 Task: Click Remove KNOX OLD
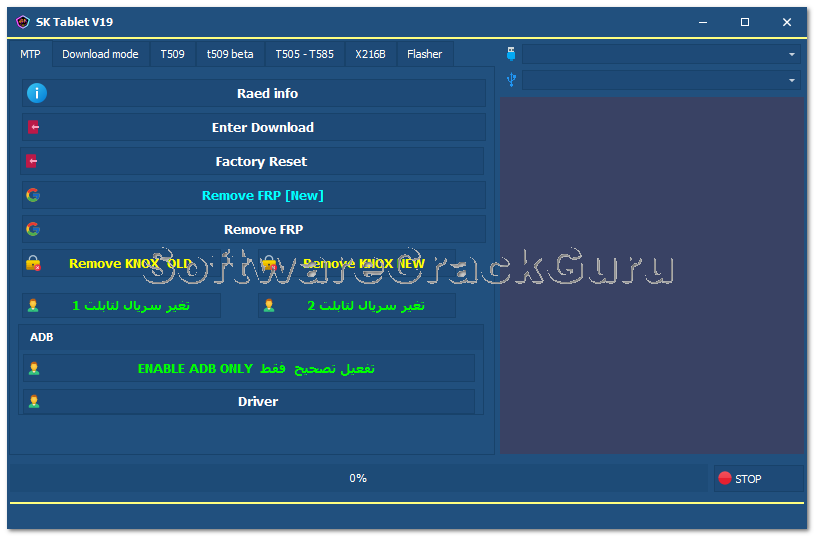[121, 263]
